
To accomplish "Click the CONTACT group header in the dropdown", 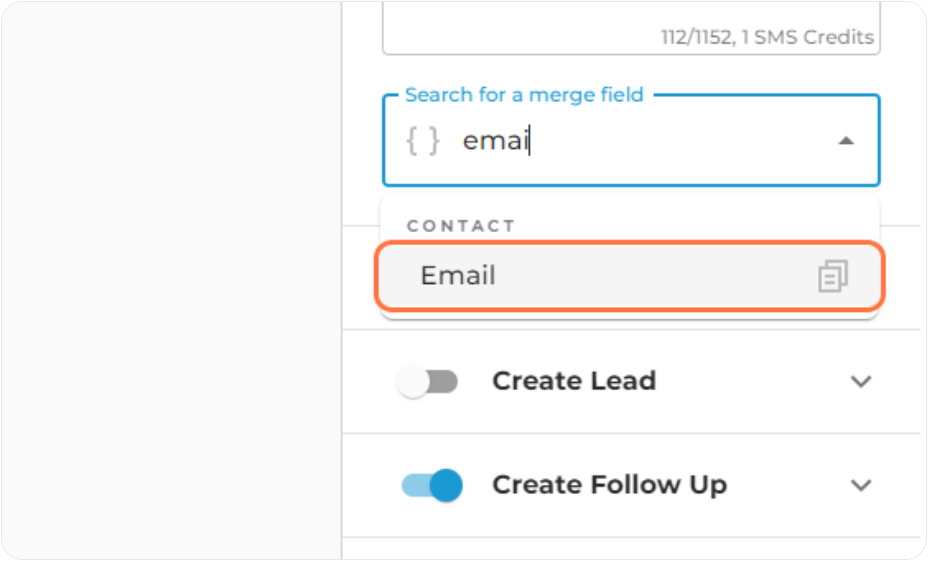I will (461, 226).
